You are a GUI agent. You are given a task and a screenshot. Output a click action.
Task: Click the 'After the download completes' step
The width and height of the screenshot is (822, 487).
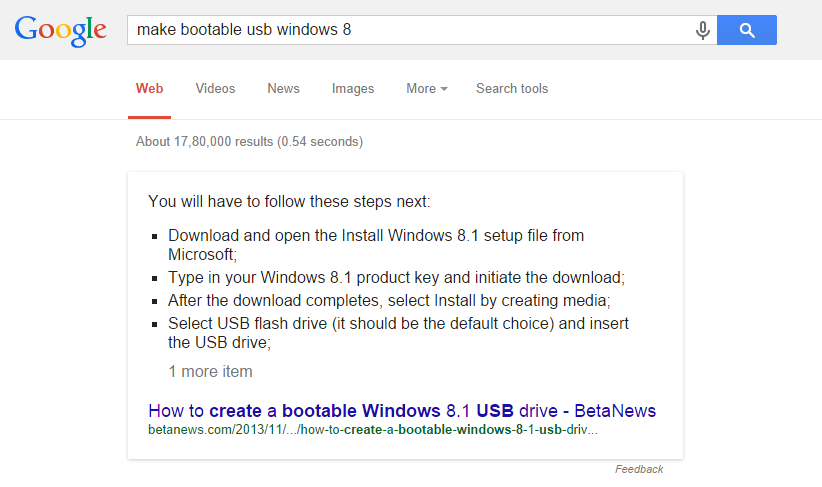pyautogui.click(x=389, y=300)
